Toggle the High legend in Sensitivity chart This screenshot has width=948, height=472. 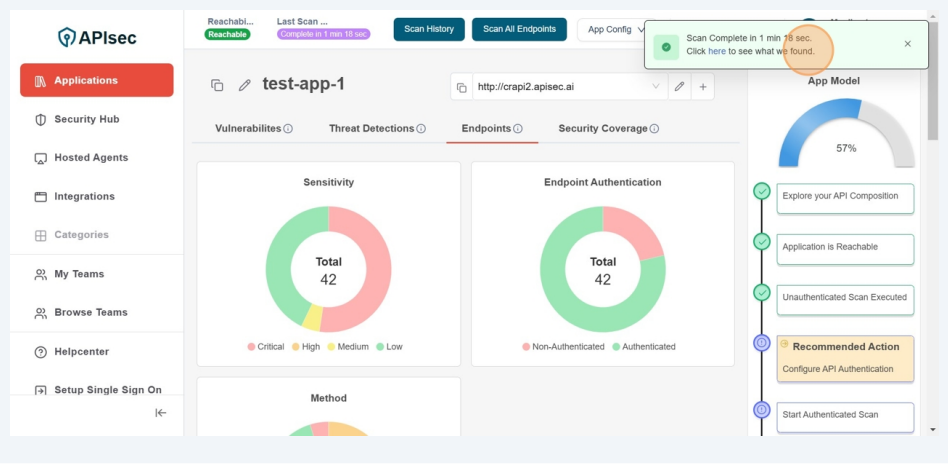306,347
